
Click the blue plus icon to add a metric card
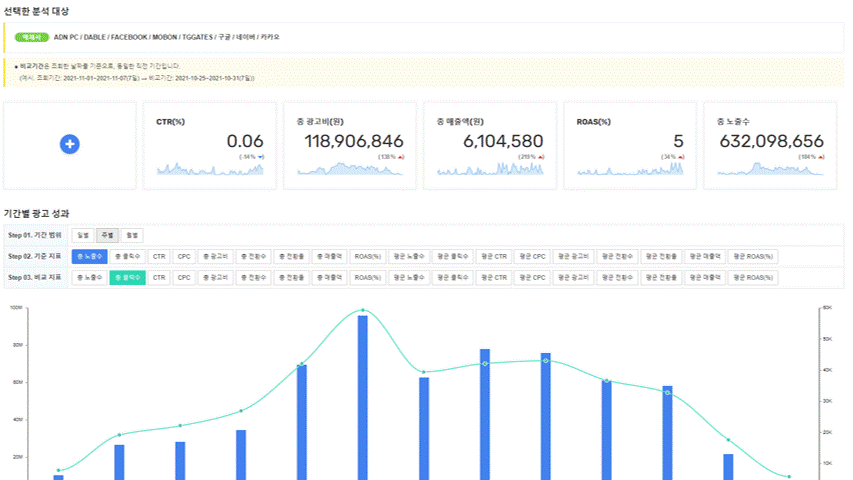[x=70, y=144]
